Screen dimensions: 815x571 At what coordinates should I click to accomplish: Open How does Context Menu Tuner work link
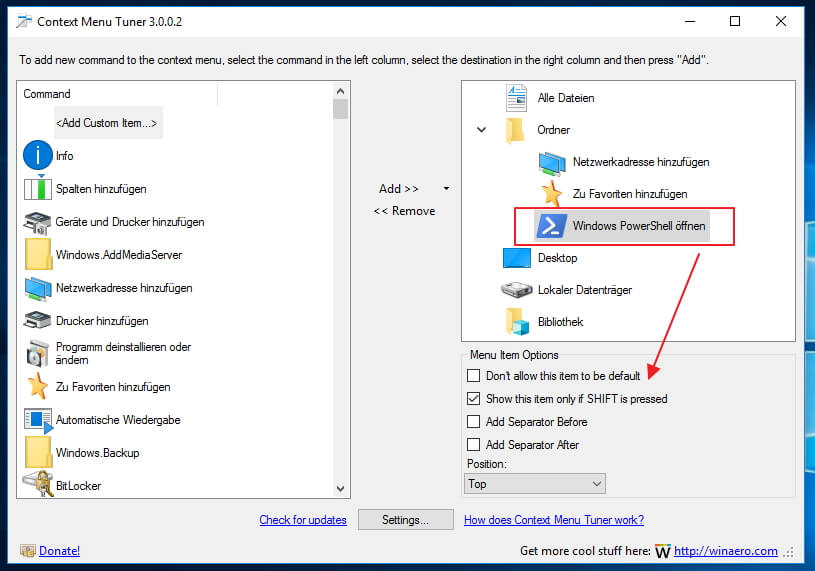point(554,520)
